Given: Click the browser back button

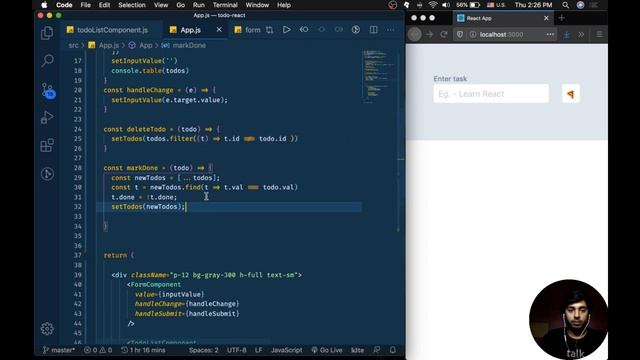Looking at the screenshot, I should tap(415, 34).
